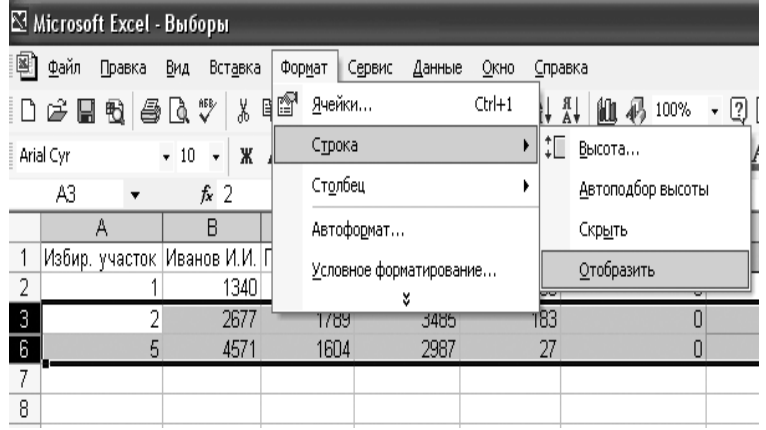
Task: Toggle bold with the Ж button
Action: tap(246, 156)
